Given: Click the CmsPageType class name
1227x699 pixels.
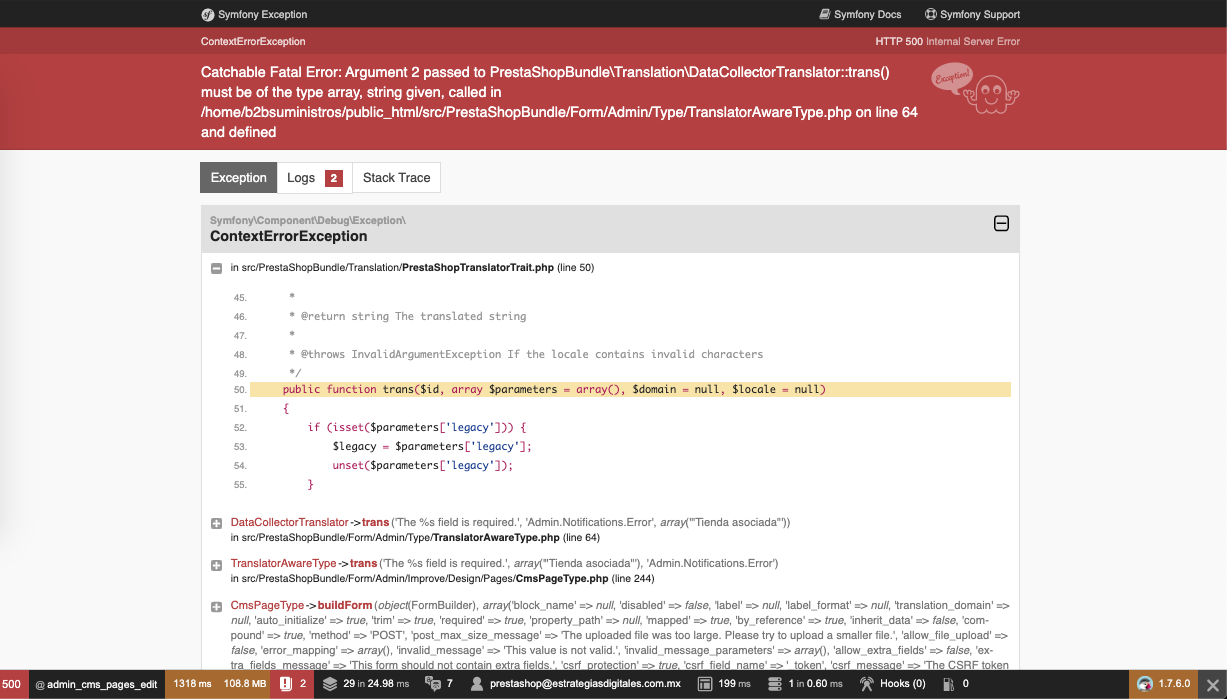Looking at the screenshot, I should 267,605.
